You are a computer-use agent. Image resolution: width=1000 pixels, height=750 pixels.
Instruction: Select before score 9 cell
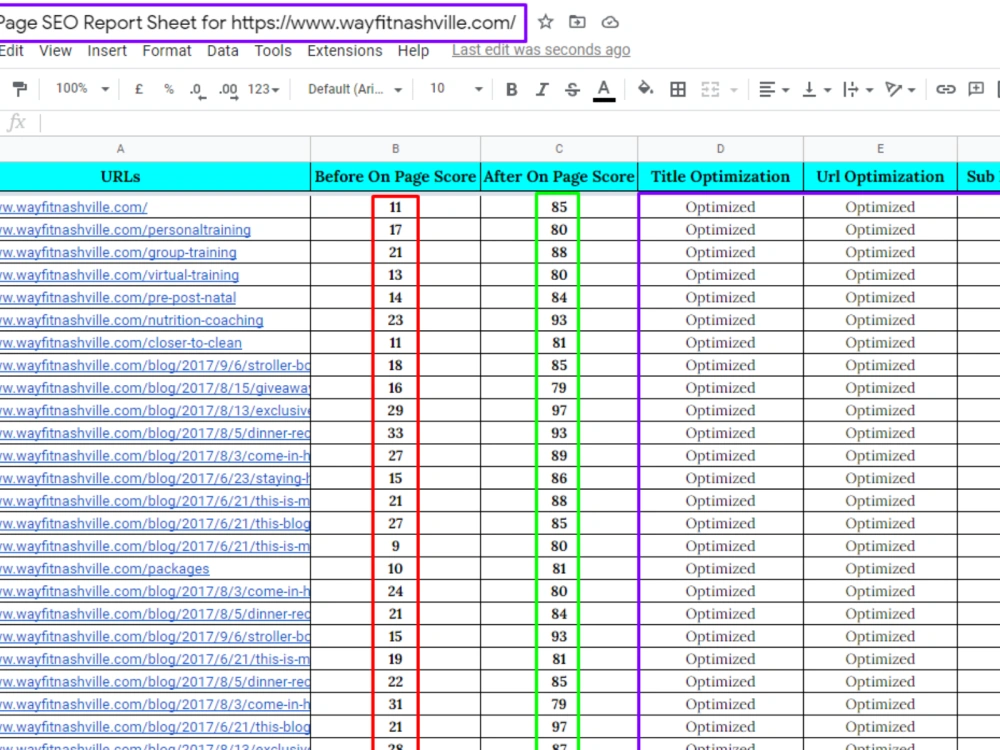pyautogui.click(x=395, y=546)
